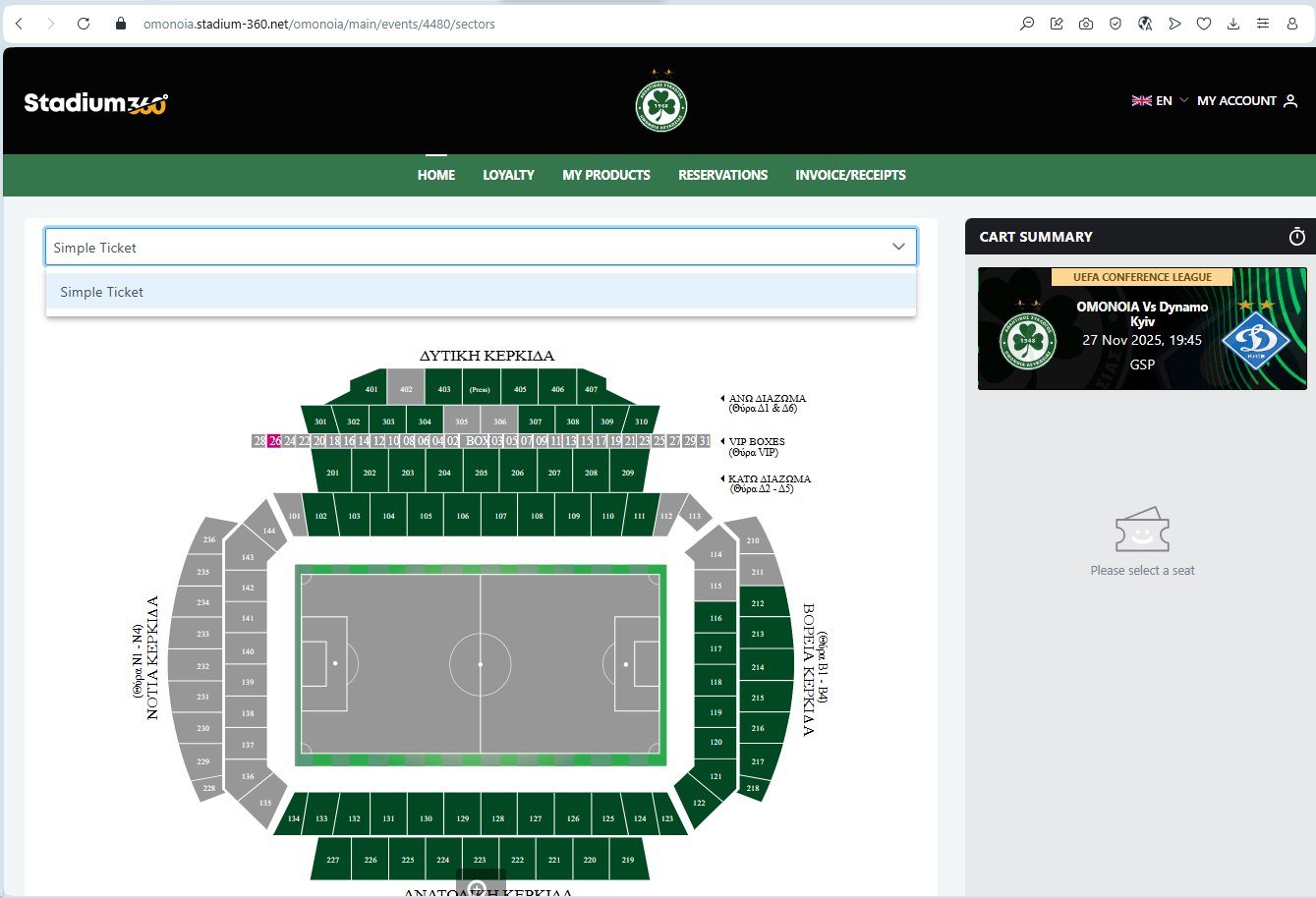This screenshot has height=898, width=1316.
Task: Open INVOICE/RECEIPTS page
Action: 850,175
